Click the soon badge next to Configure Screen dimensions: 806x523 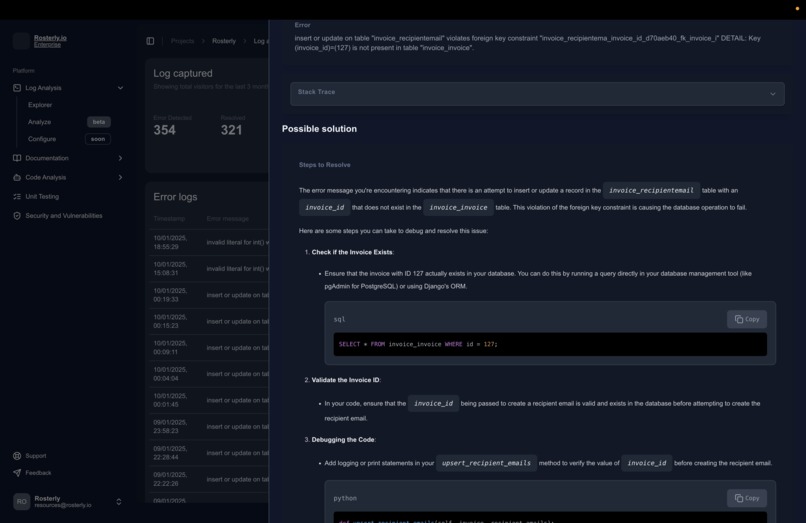(98, 139)
